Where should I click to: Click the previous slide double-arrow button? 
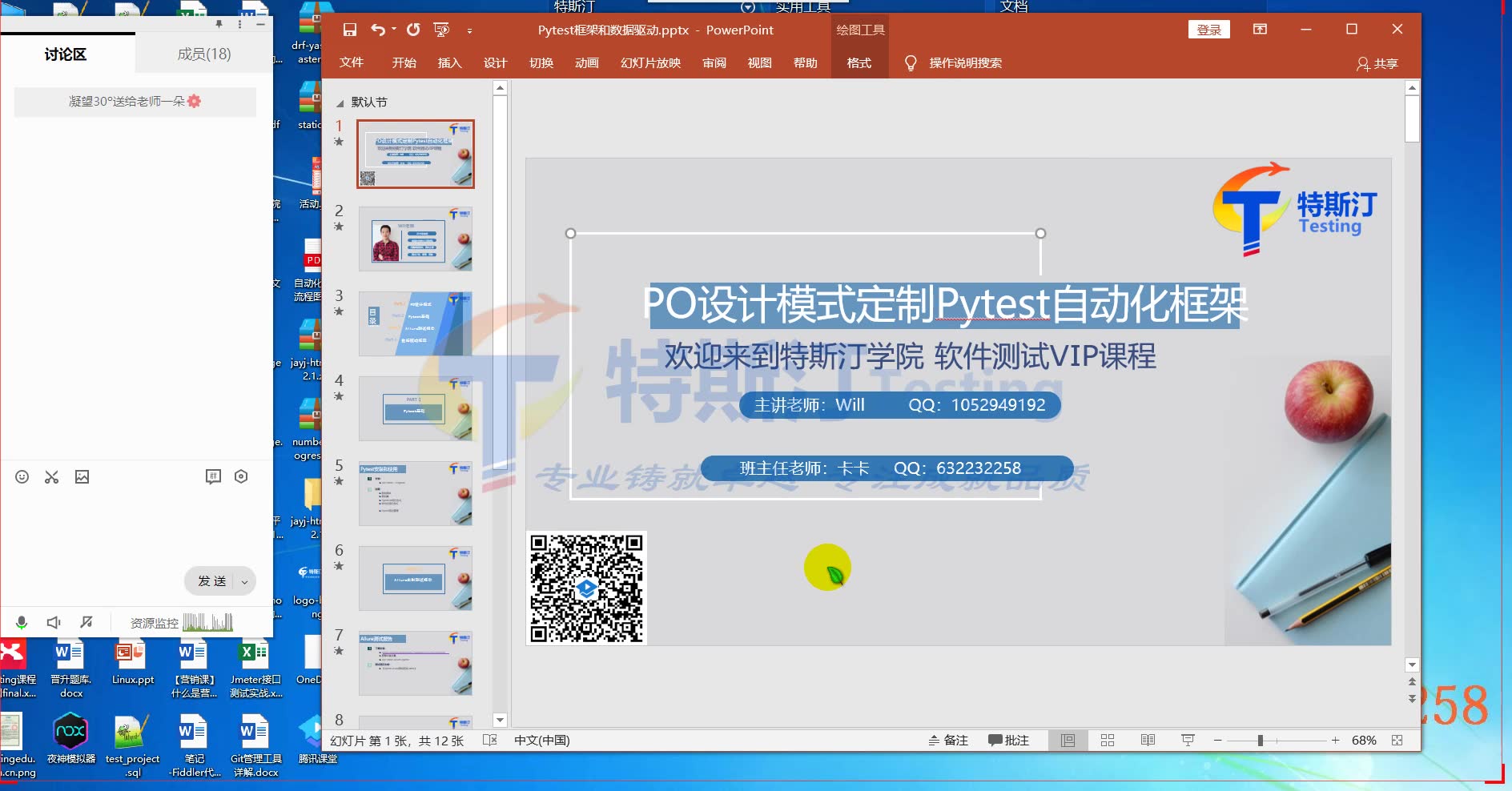coord(1412,682)
